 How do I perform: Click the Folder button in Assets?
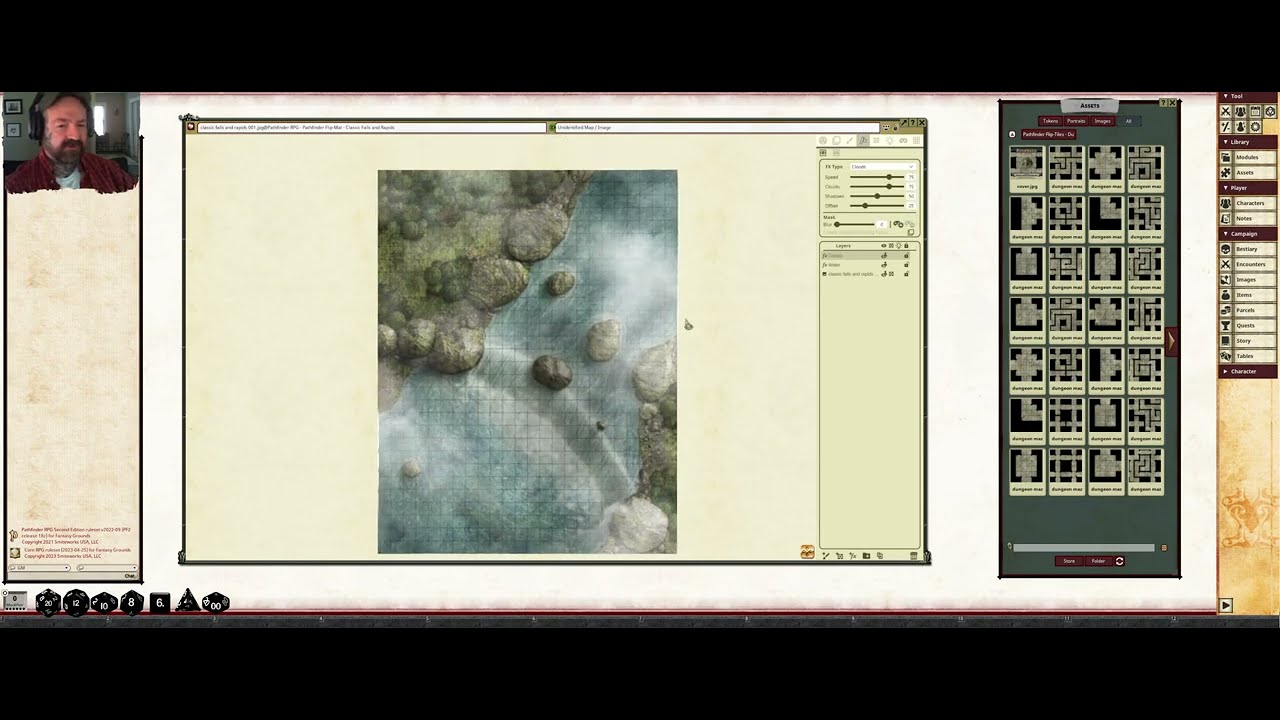tap(1098, 561)
